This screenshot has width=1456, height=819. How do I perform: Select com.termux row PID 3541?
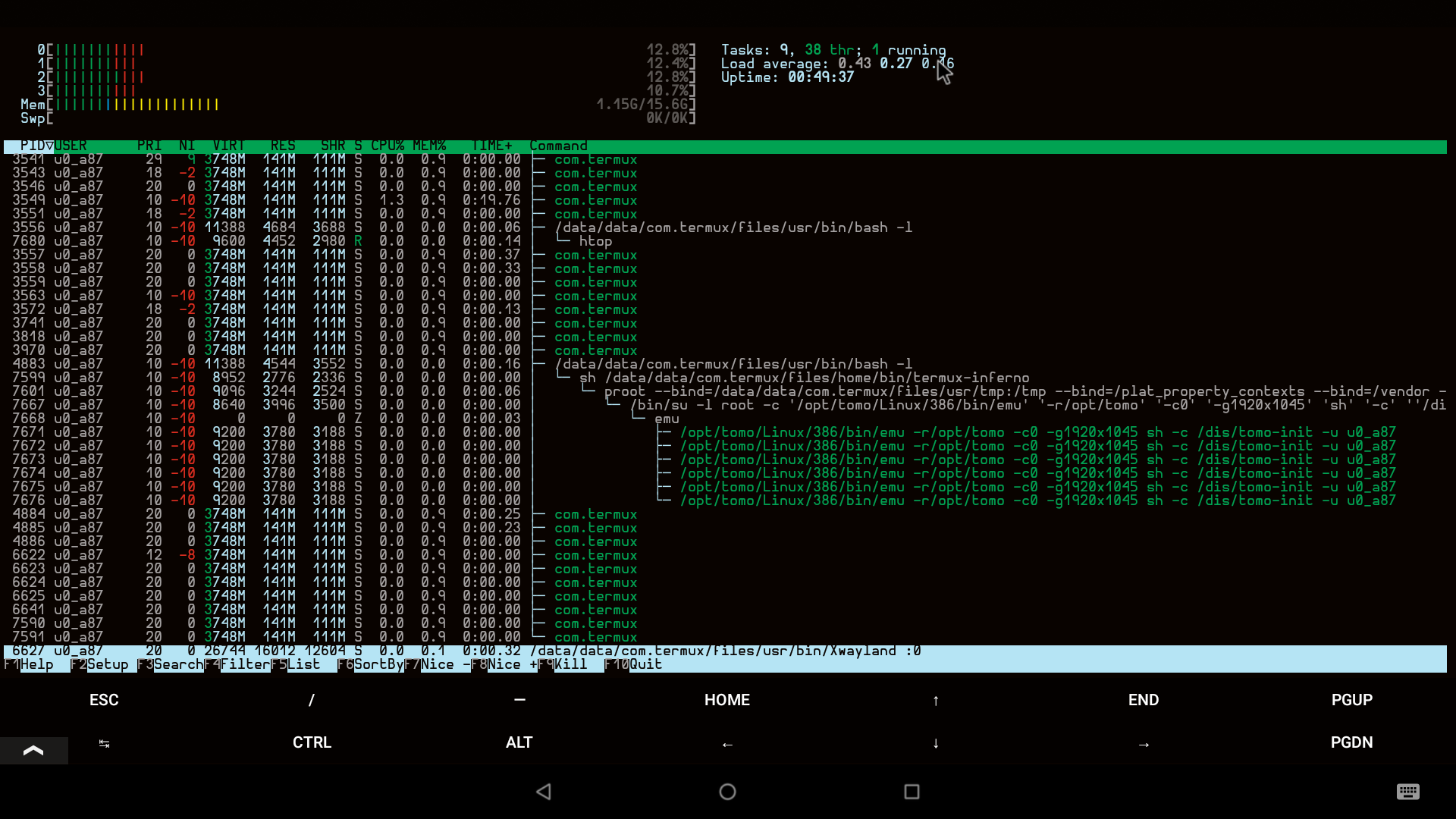tap(725, 159)
